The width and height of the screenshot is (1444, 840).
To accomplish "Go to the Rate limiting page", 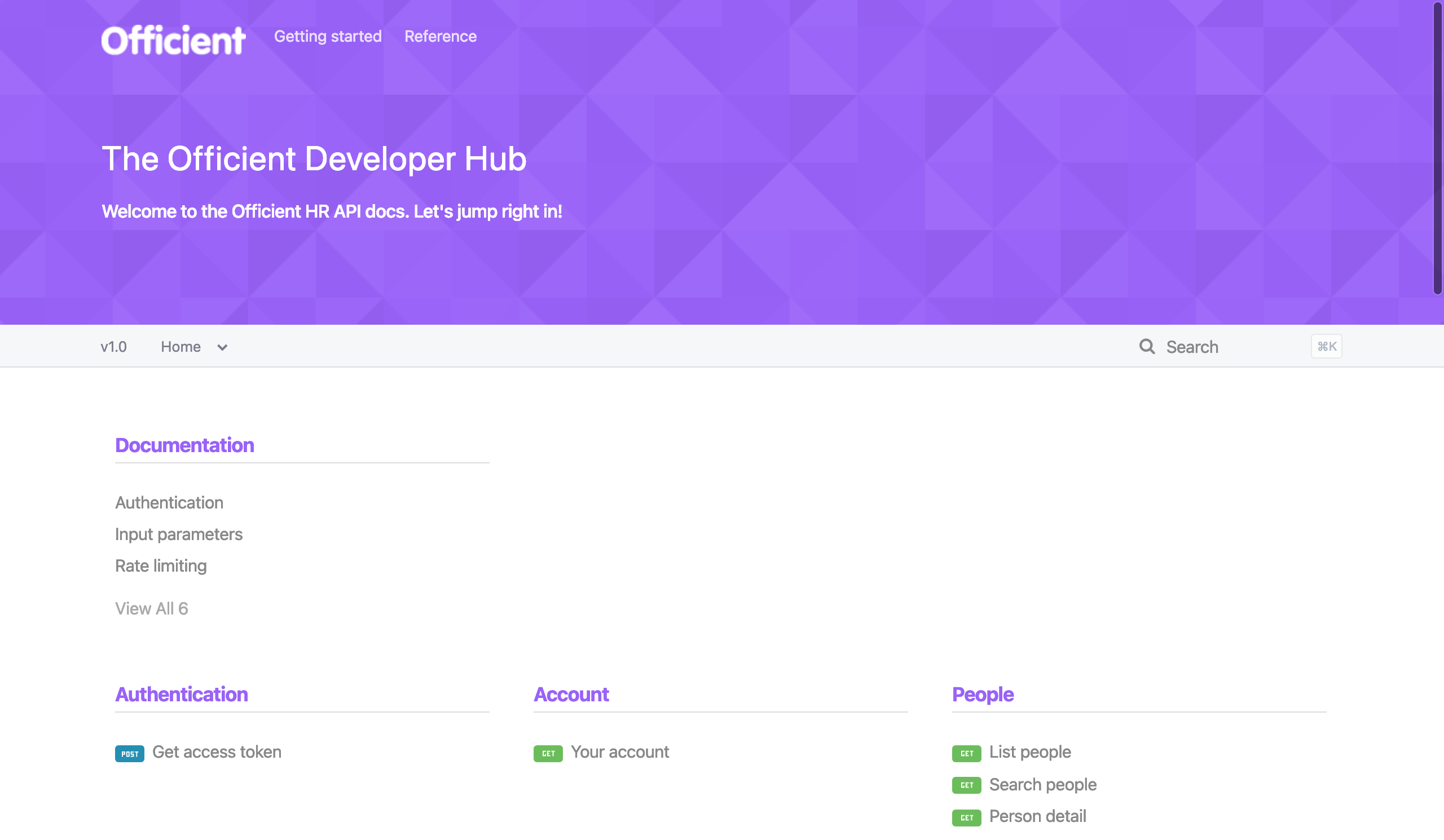I will [x=161, y=565].
